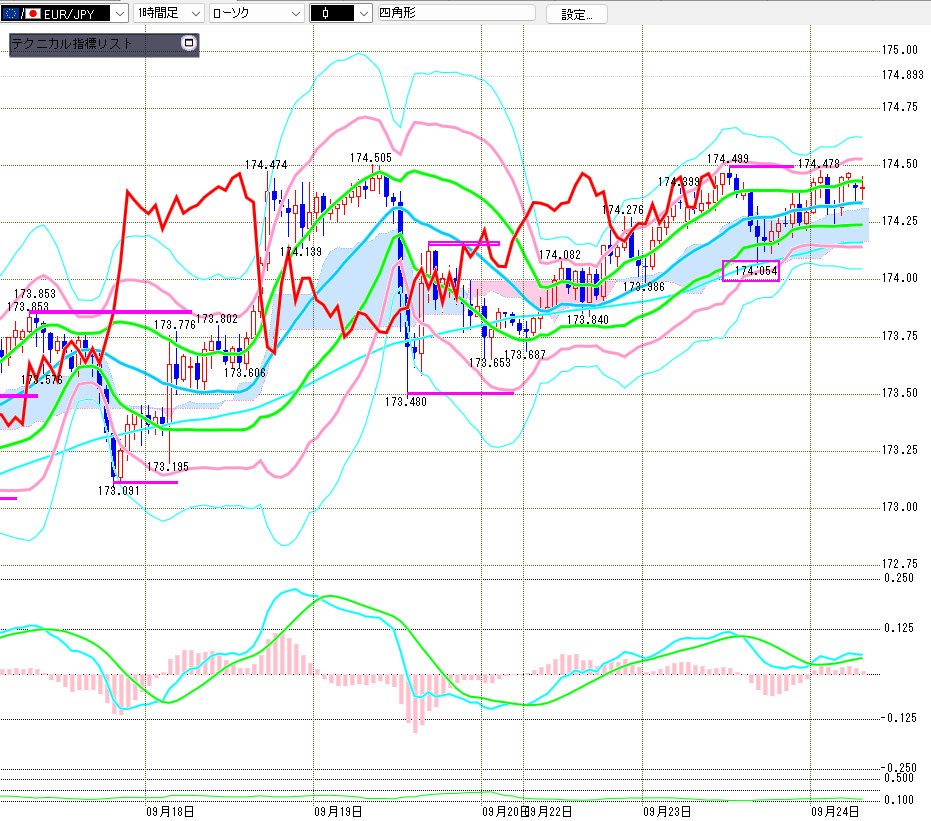
Task: Click the 173.091 low price label
Action: tap(118, 490)
